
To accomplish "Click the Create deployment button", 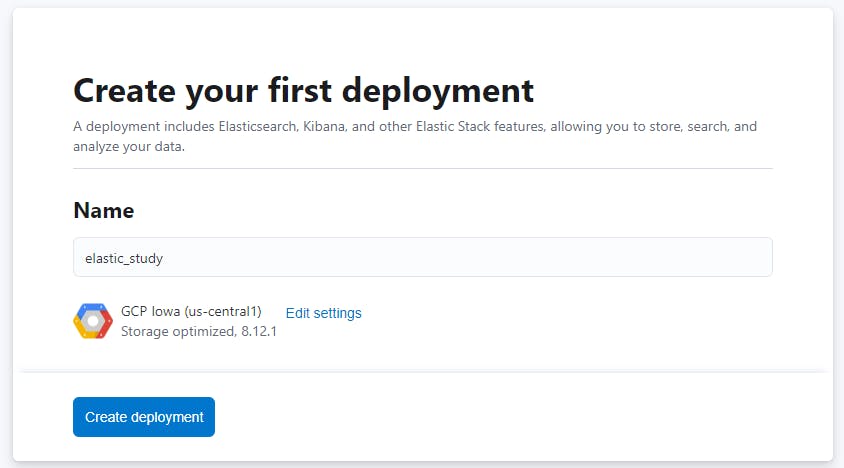I will (144, 417).
